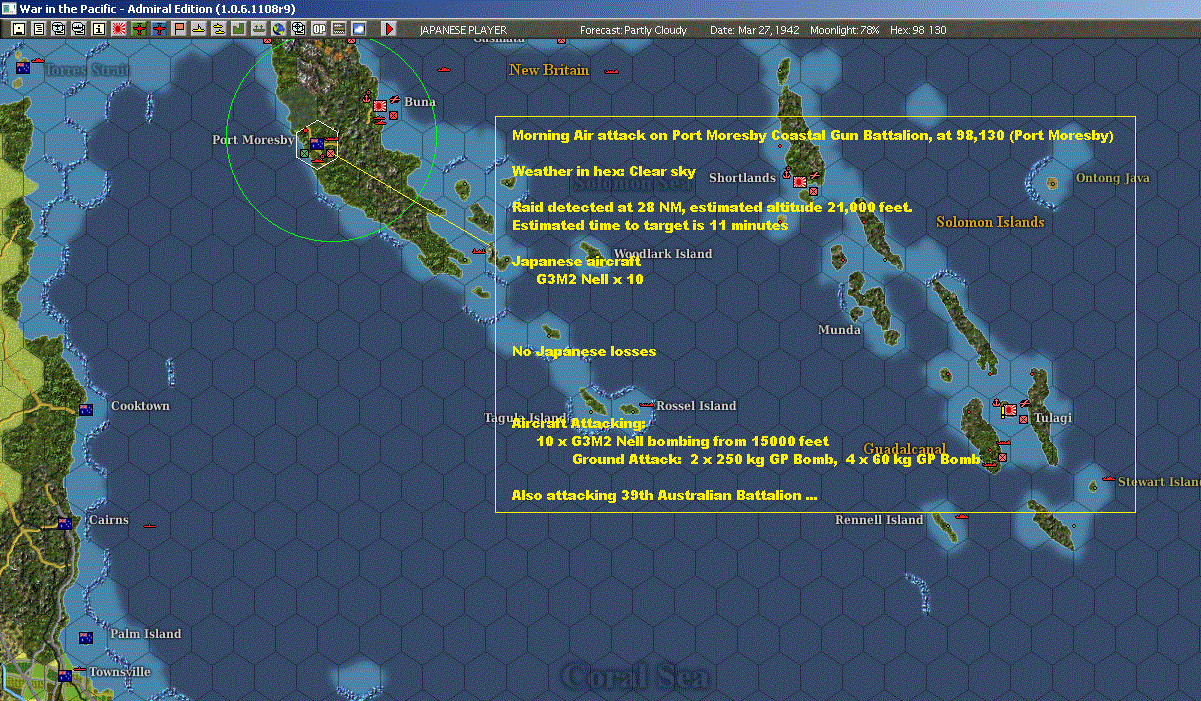Screen dimensions: 1201x701
Task: Select the Japanese flag base at Tulagi
Action: [x=1010, y=410]
